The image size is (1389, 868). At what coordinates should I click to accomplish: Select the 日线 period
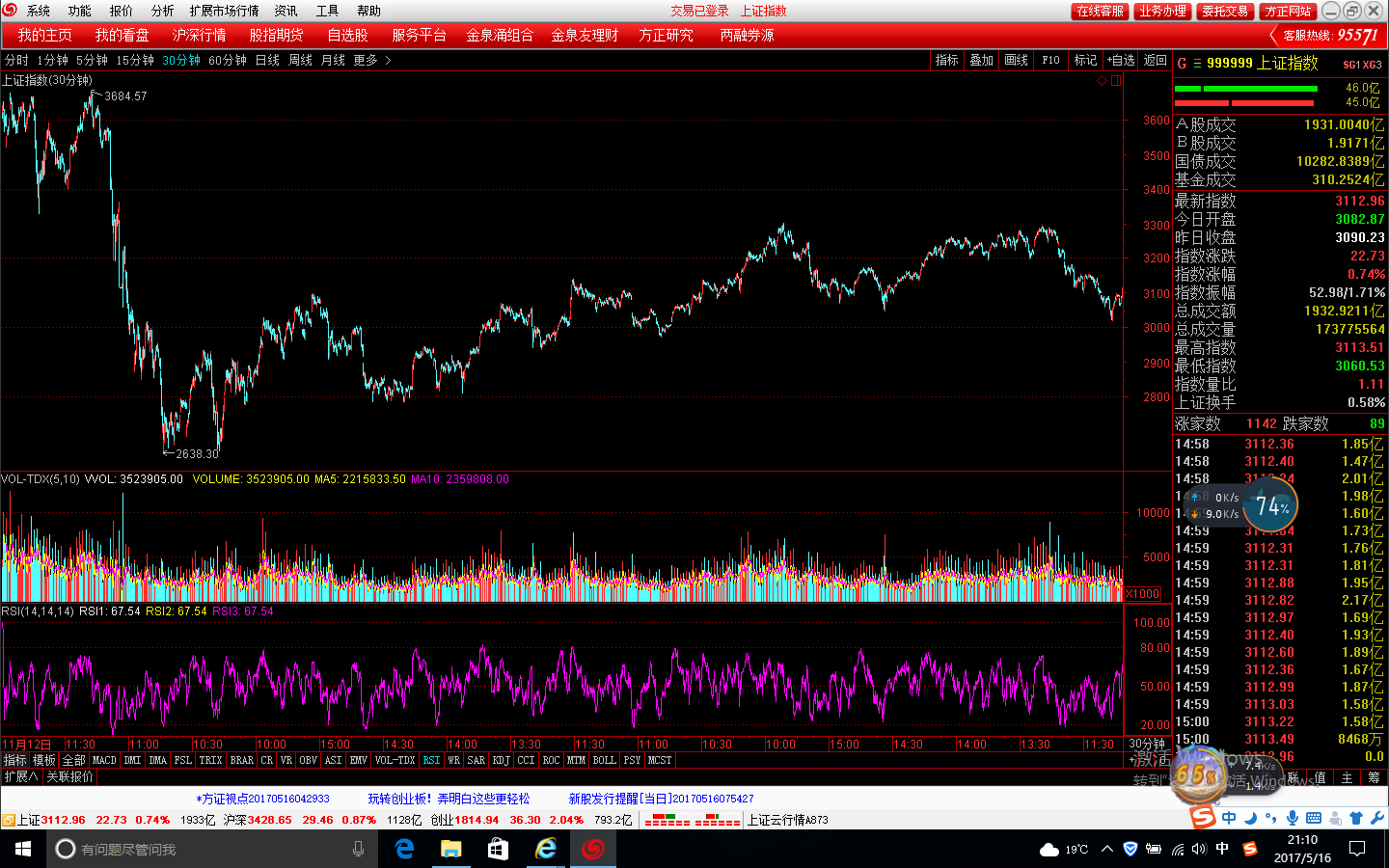pos(267,60)
